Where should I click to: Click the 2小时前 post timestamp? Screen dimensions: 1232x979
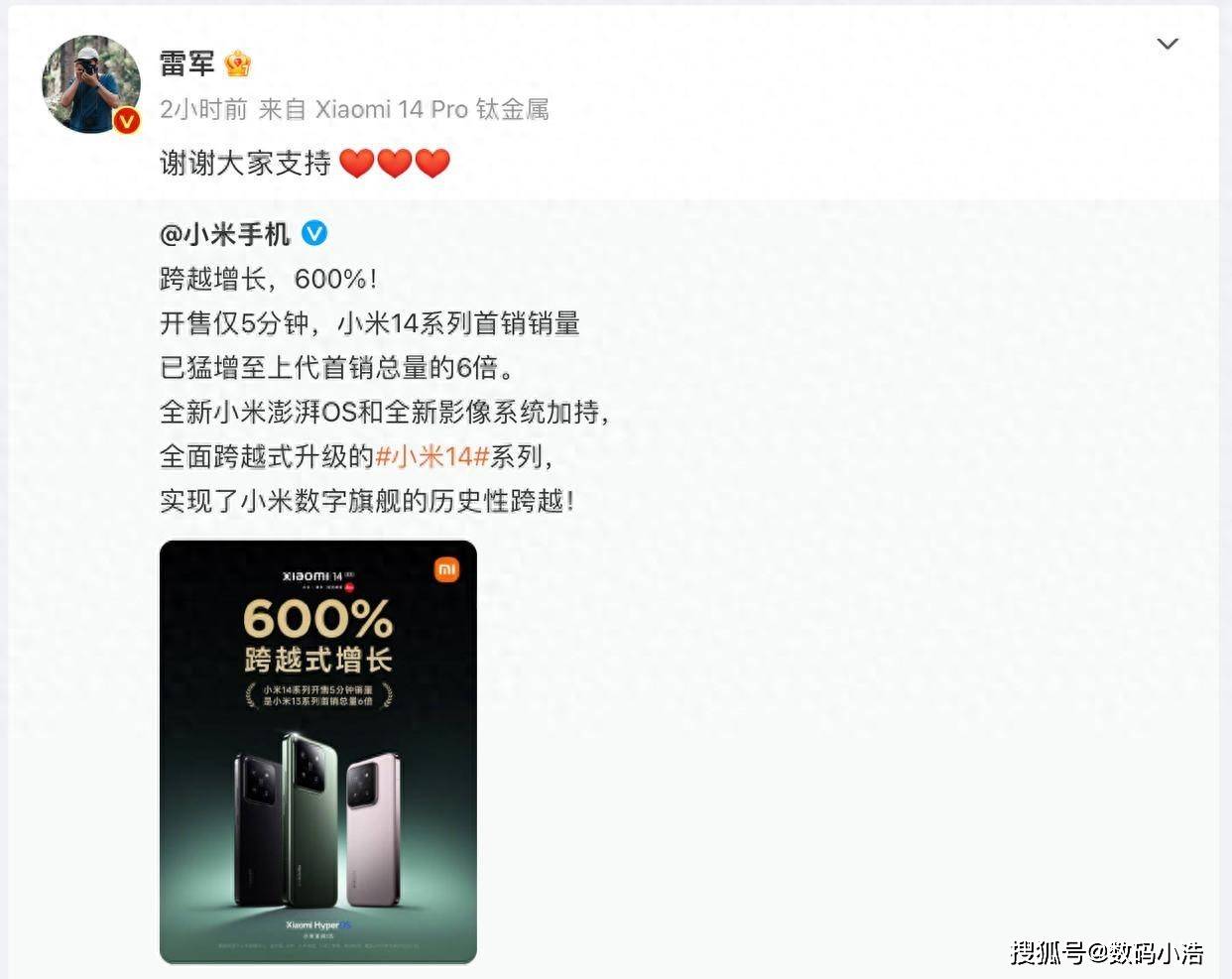tap(203, 109)
